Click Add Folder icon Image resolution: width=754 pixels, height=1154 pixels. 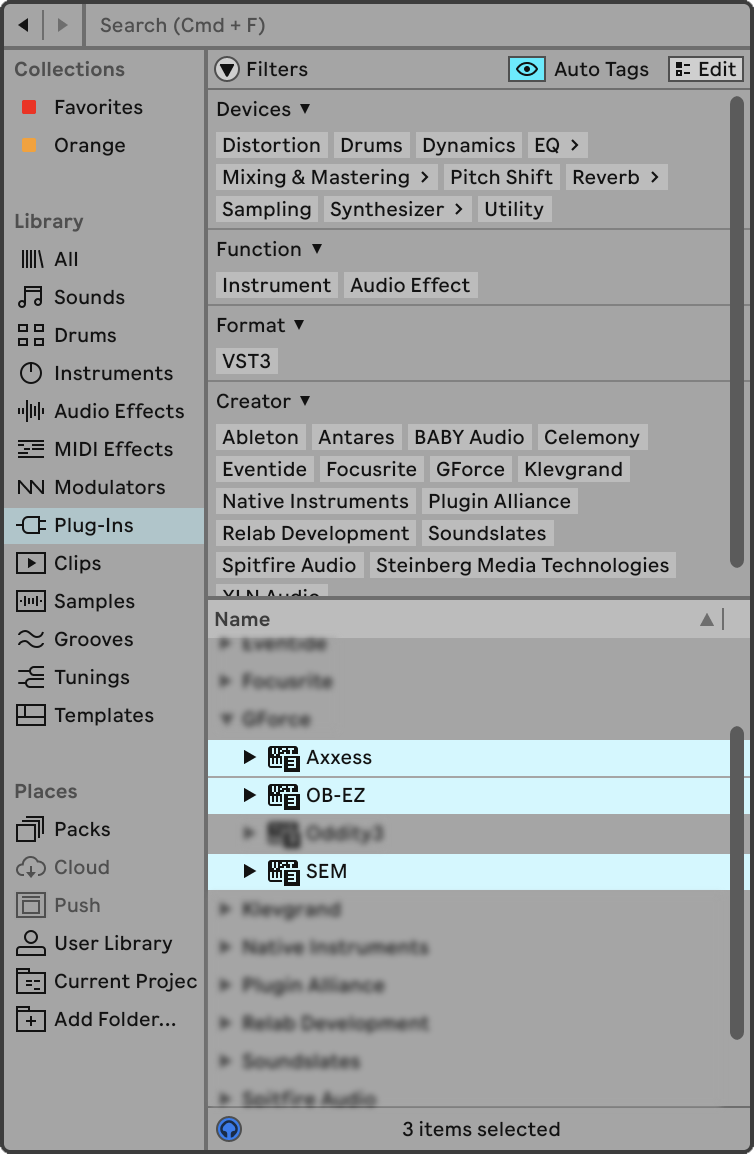point(31,1019)
